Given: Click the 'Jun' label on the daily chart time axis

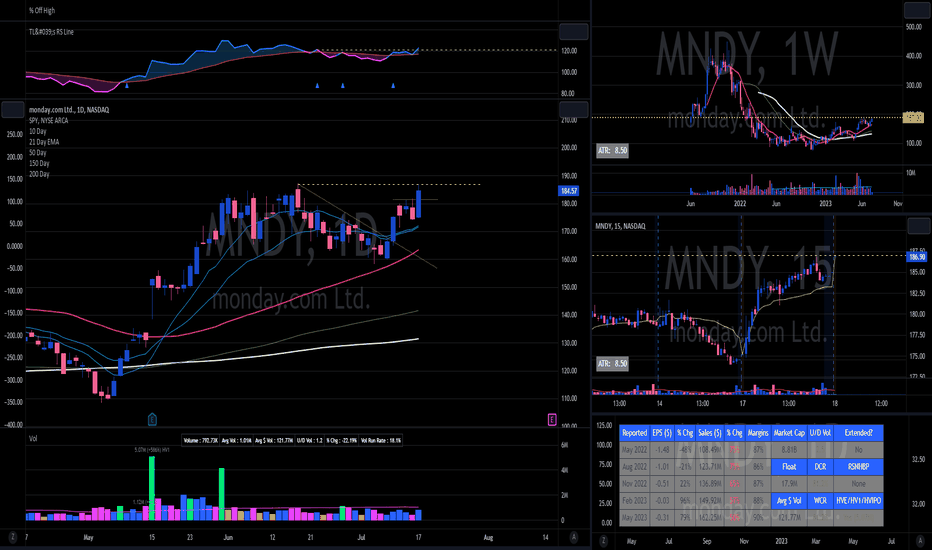Looking at the screenshot, I should [228, 538].
